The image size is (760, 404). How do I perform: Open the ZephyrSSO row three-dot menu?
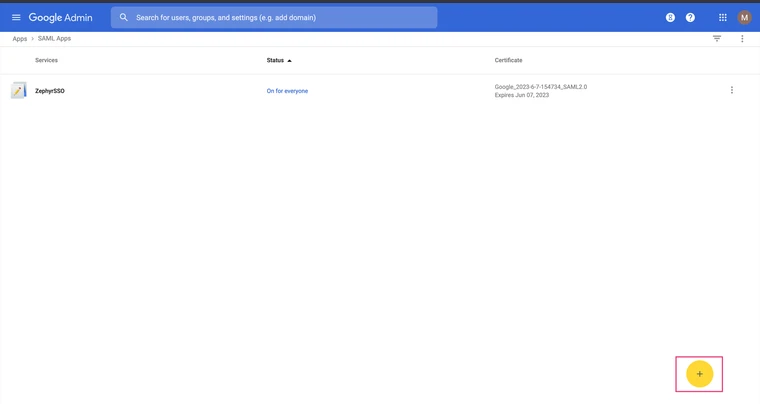click(732, 91)
